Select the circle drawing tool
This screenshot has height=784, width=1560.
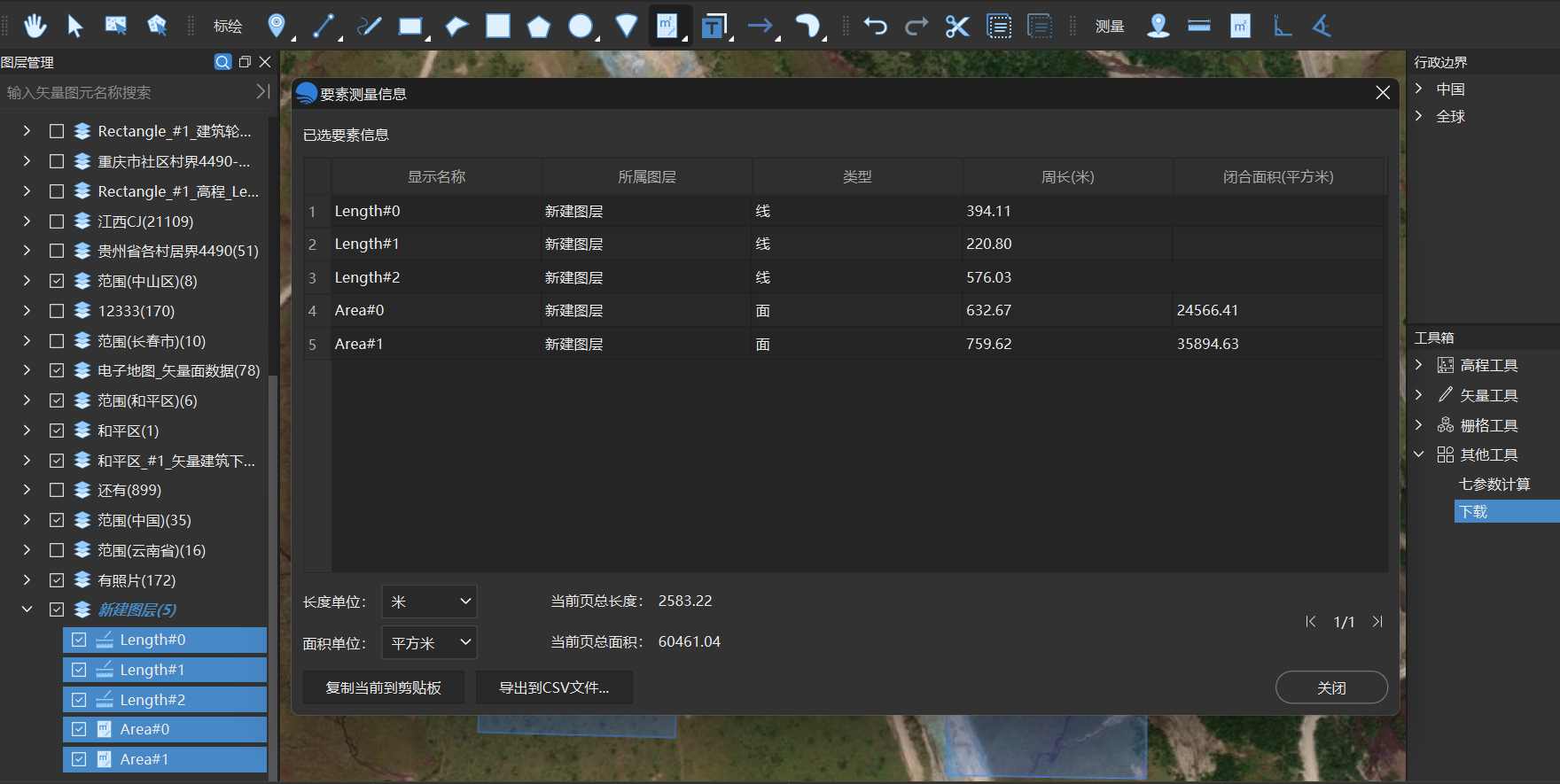coord(581,26)
